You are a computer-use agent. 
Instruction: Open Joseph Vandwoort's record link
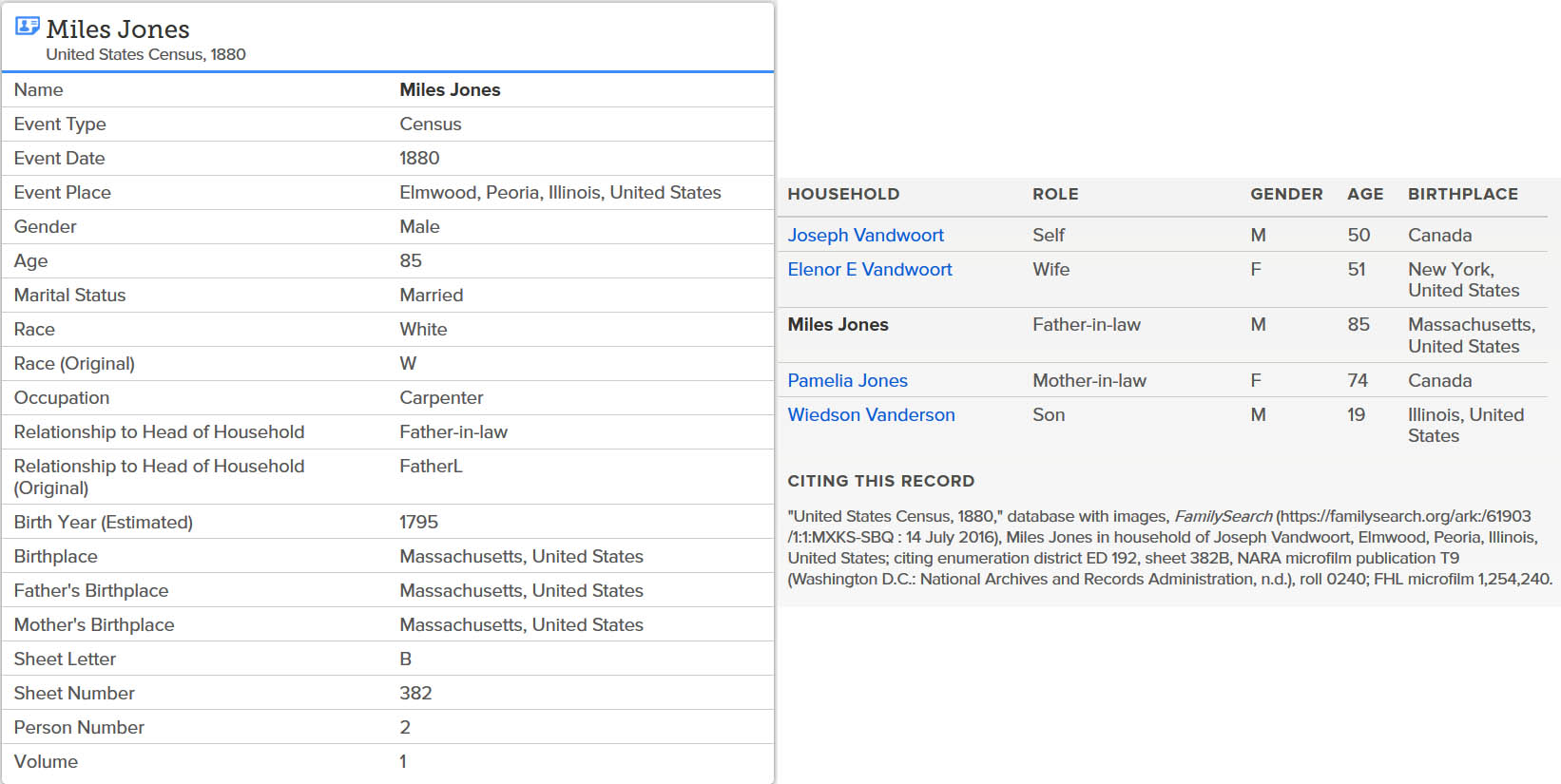point(865,235)
